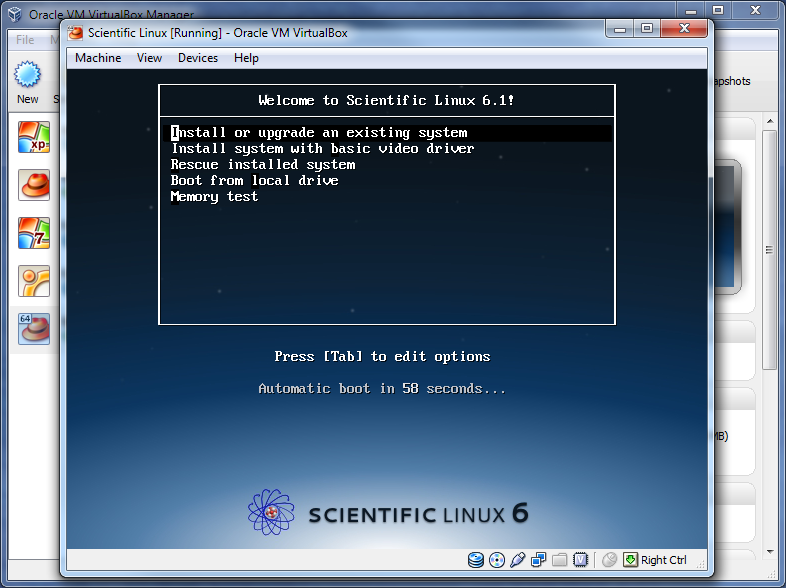Click the USB devices status icon

[518, 559]
